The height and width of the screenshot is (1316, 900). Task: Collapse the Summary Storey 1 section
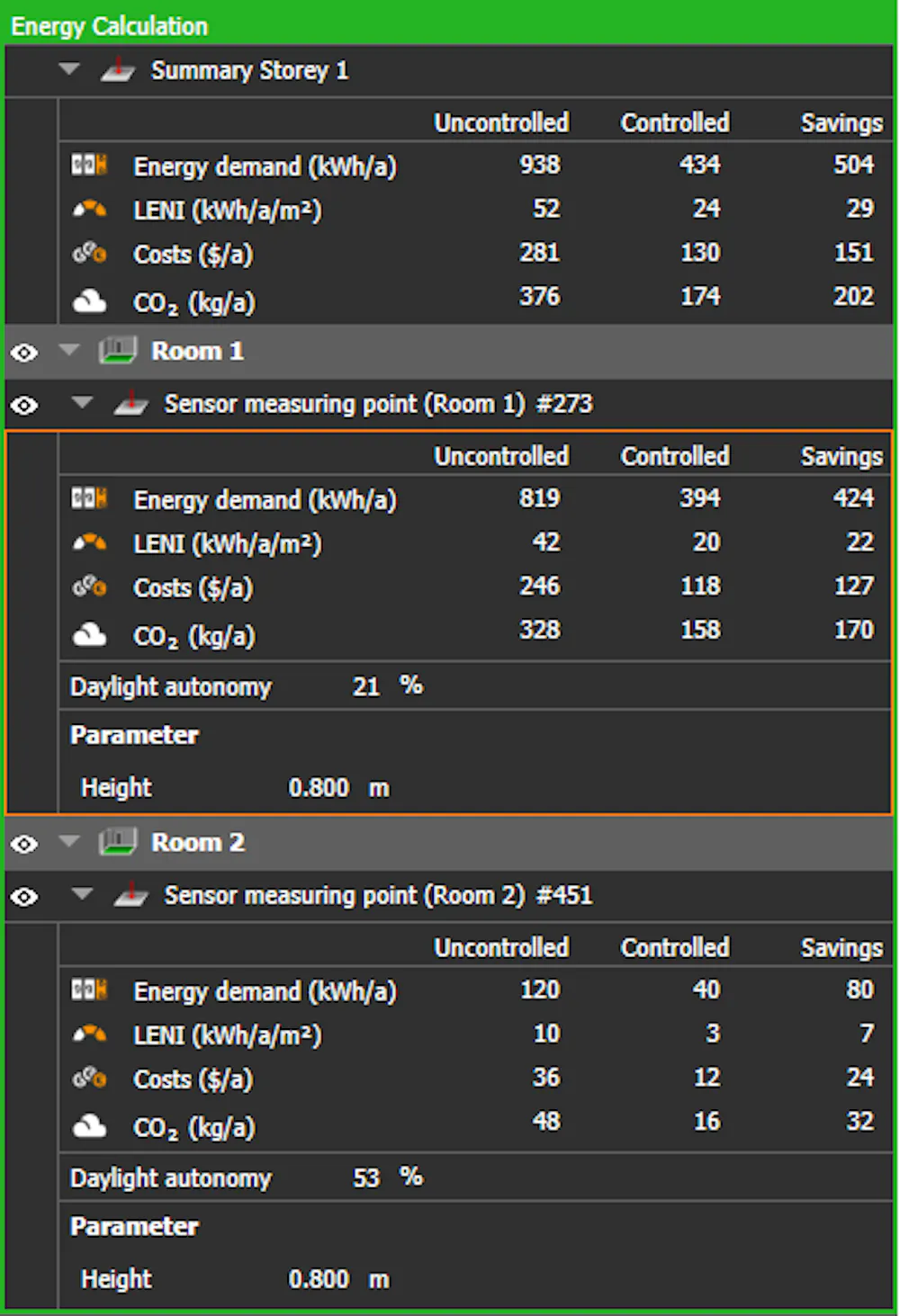click(69, 68)
